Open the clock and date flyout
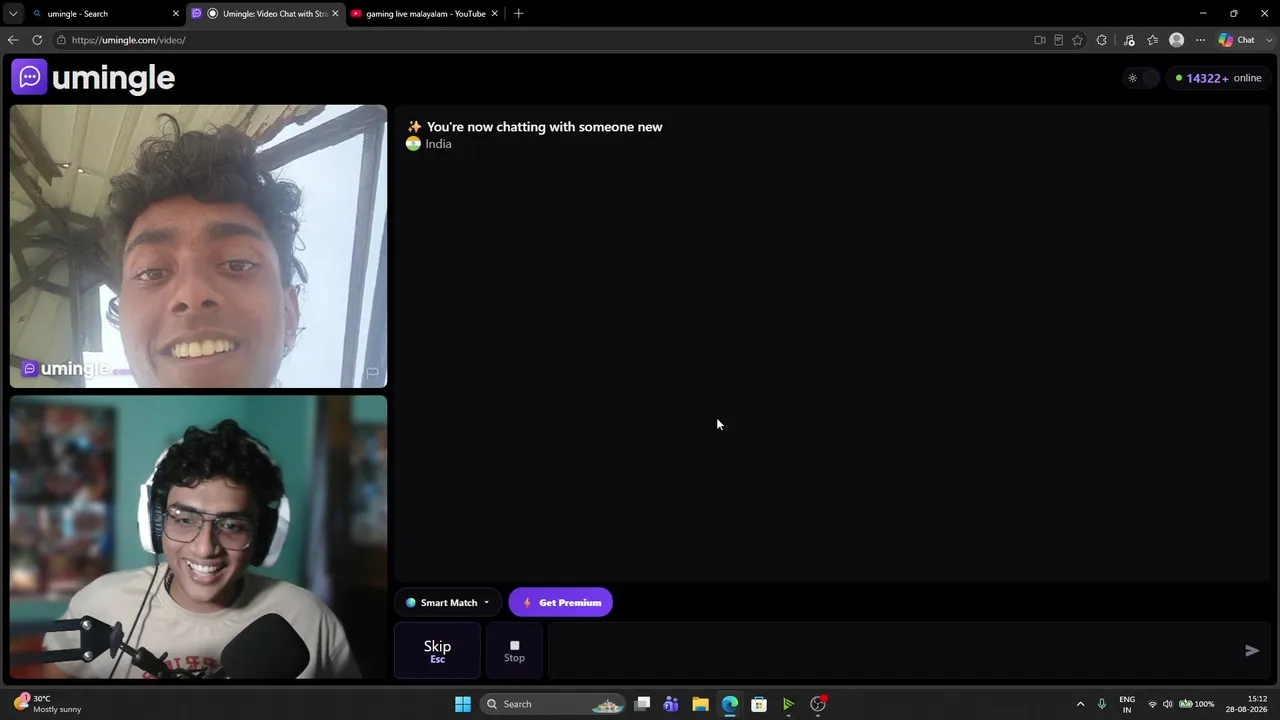The width and height of the screenshot is (1280, 720). coord(1249,704)
